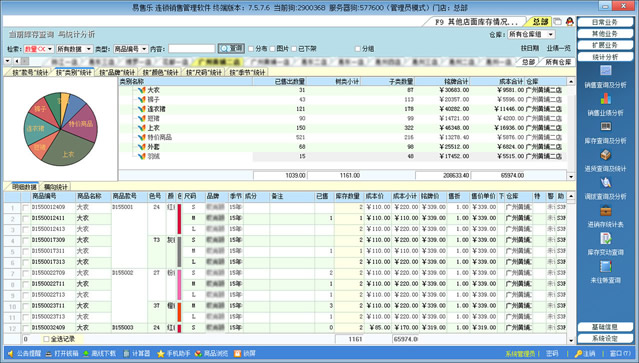The width and height of the screenshot is (639, 363).
Task: Check the 全选记录 checkbox
Action: point(46,339)
